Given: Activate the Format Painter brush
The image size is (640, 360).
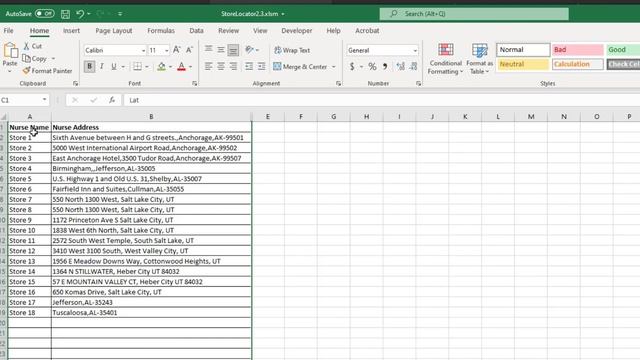Looking at the screenshot, I should click(47, 71).
